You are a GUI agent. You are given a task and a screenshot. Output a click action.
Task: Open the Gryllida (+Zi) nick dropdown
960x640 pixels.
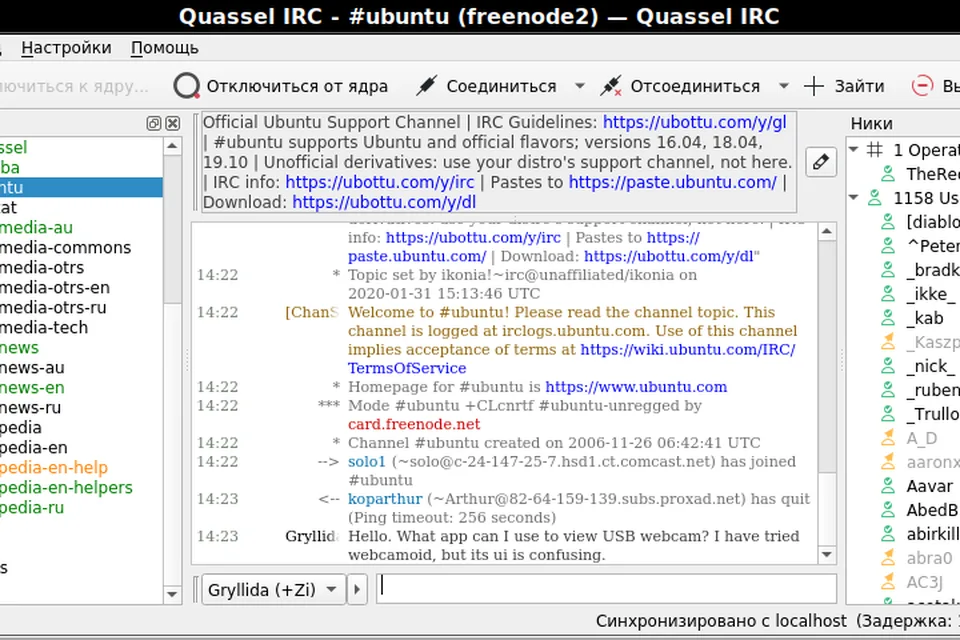pyautogui.click(x=274, y=590)
